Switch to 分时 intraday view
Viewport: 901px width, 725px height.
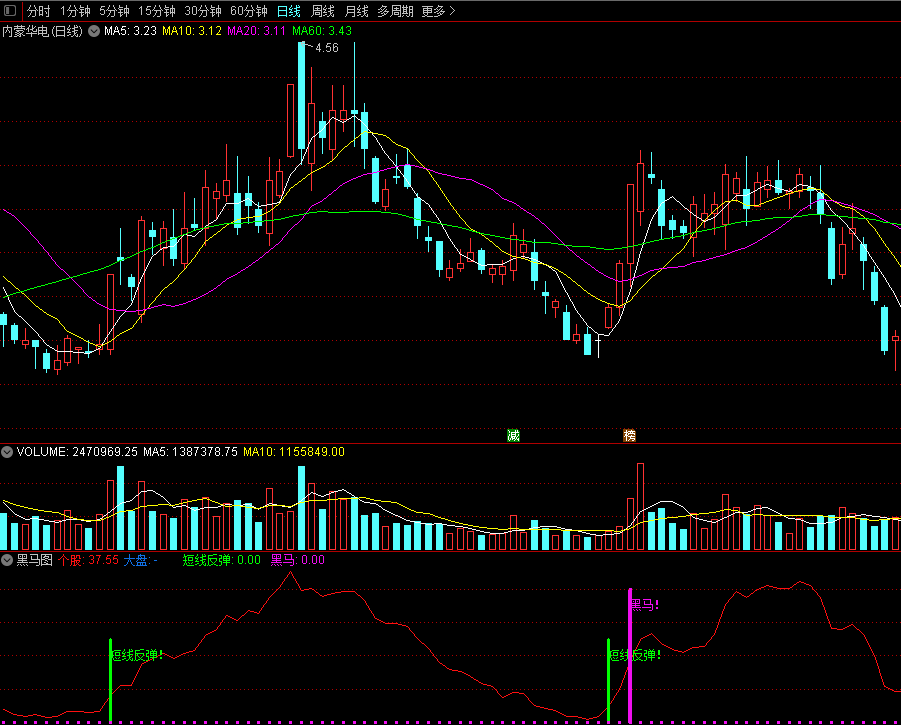tap(38, 11)
